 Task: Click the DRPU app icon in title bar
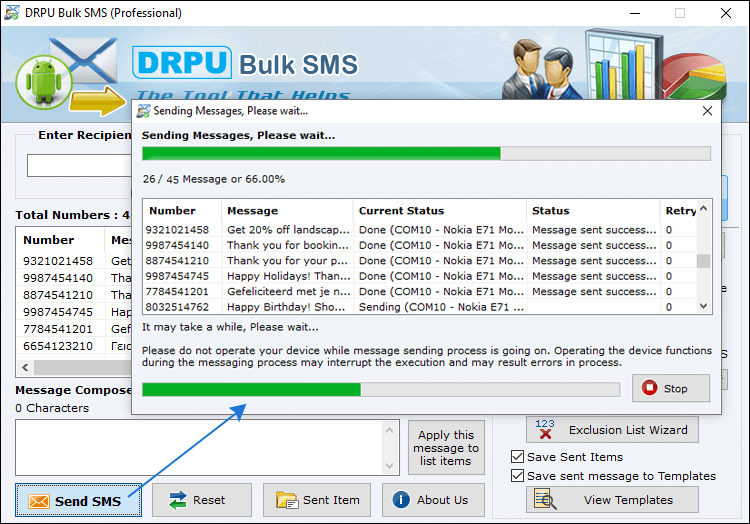11,12
